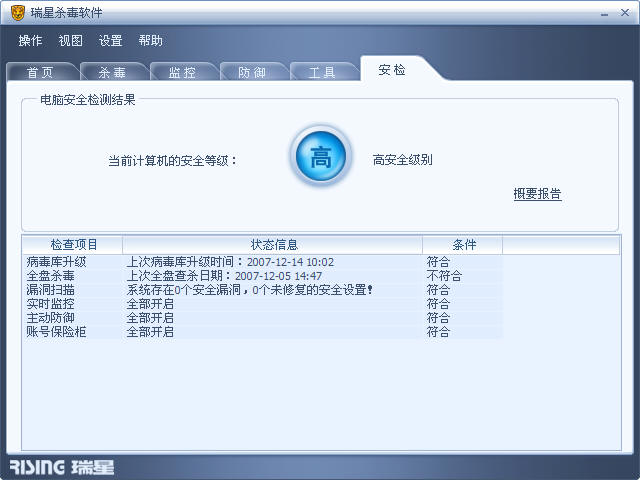
Task: Sort by the 检查项目 column header
Action: (x=73, y=244)
